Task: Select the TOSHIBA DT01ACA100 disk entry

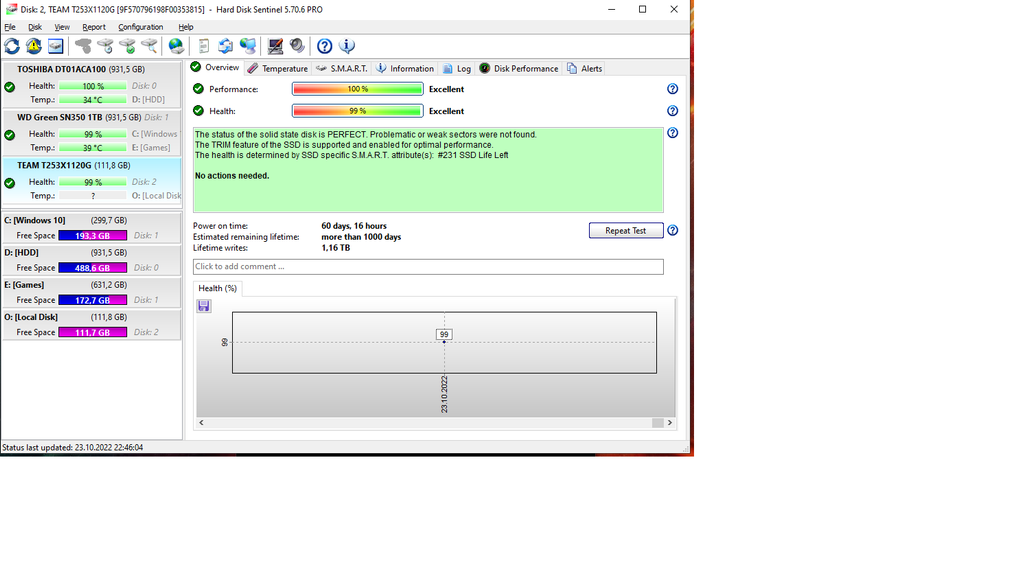Action: pos(91,84)
